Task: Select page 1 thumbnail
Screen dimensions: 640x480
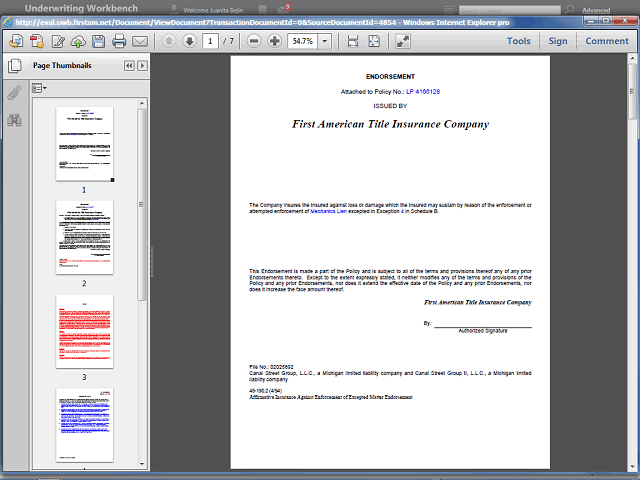Action: (x=84, y=144)
